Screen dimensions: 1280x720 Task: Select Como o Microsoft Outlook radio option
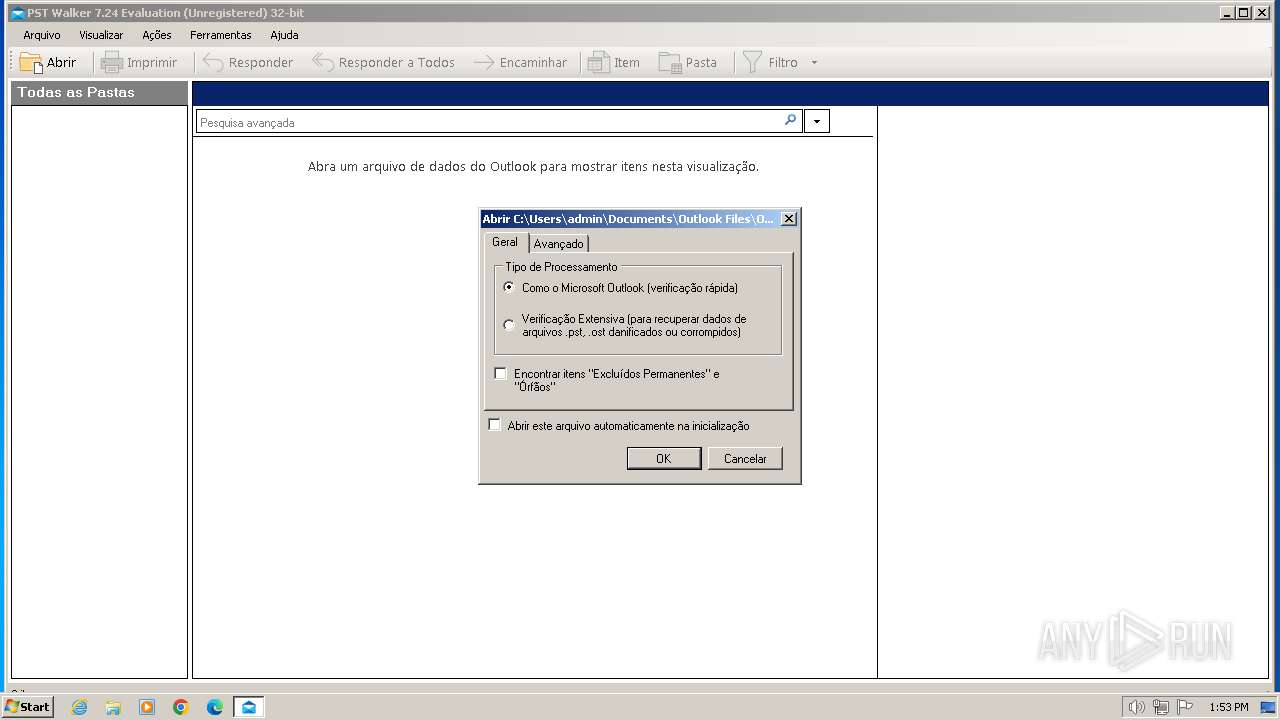tap(509, 287)
